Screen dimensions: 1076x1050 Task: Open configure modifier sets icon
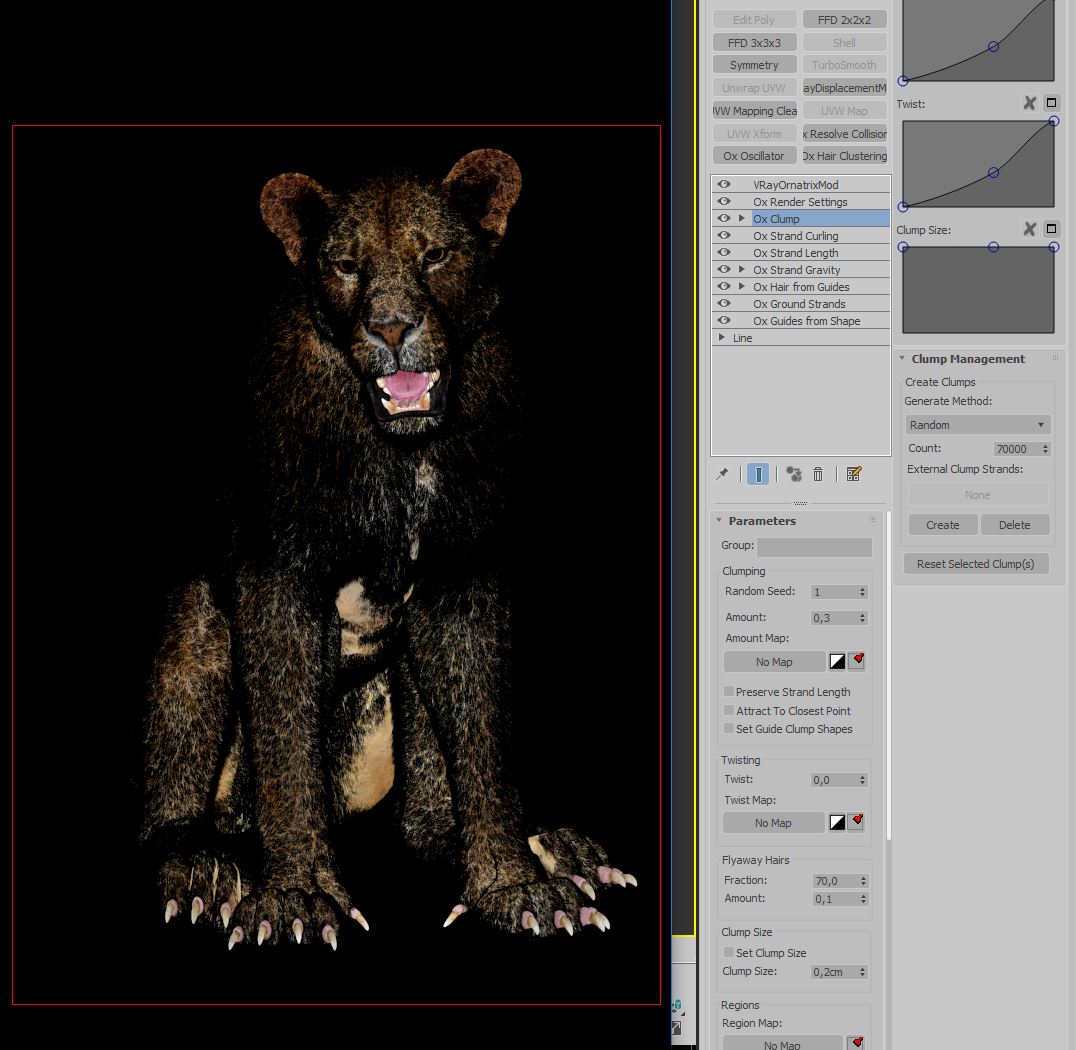(x=853, y=474)
